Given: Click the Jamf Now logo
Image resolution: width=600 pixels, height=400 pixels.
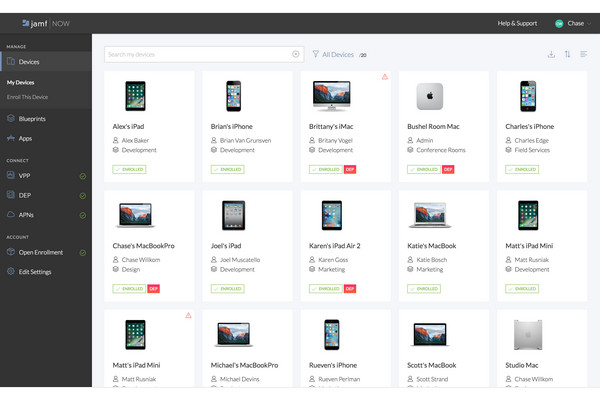Looking at the screenshot, I should (46, 23).
